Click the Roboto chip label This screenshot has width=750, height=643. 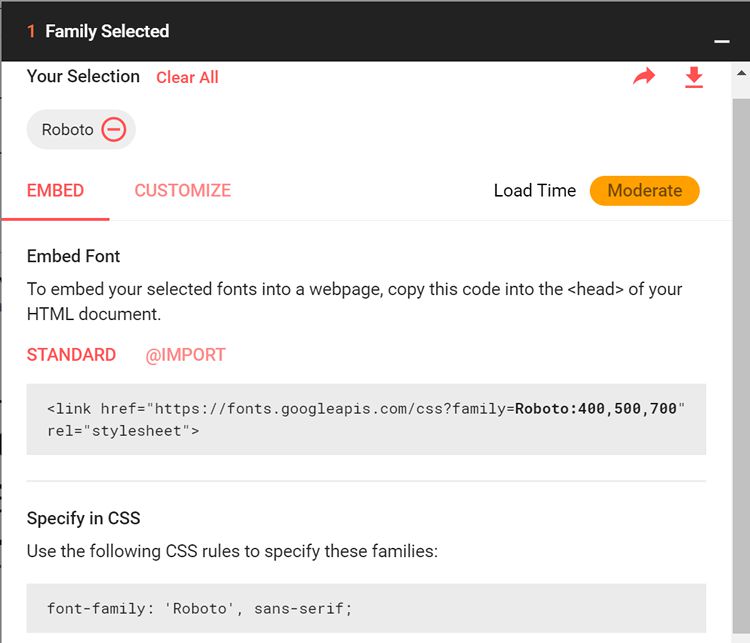tap(67, 130)
